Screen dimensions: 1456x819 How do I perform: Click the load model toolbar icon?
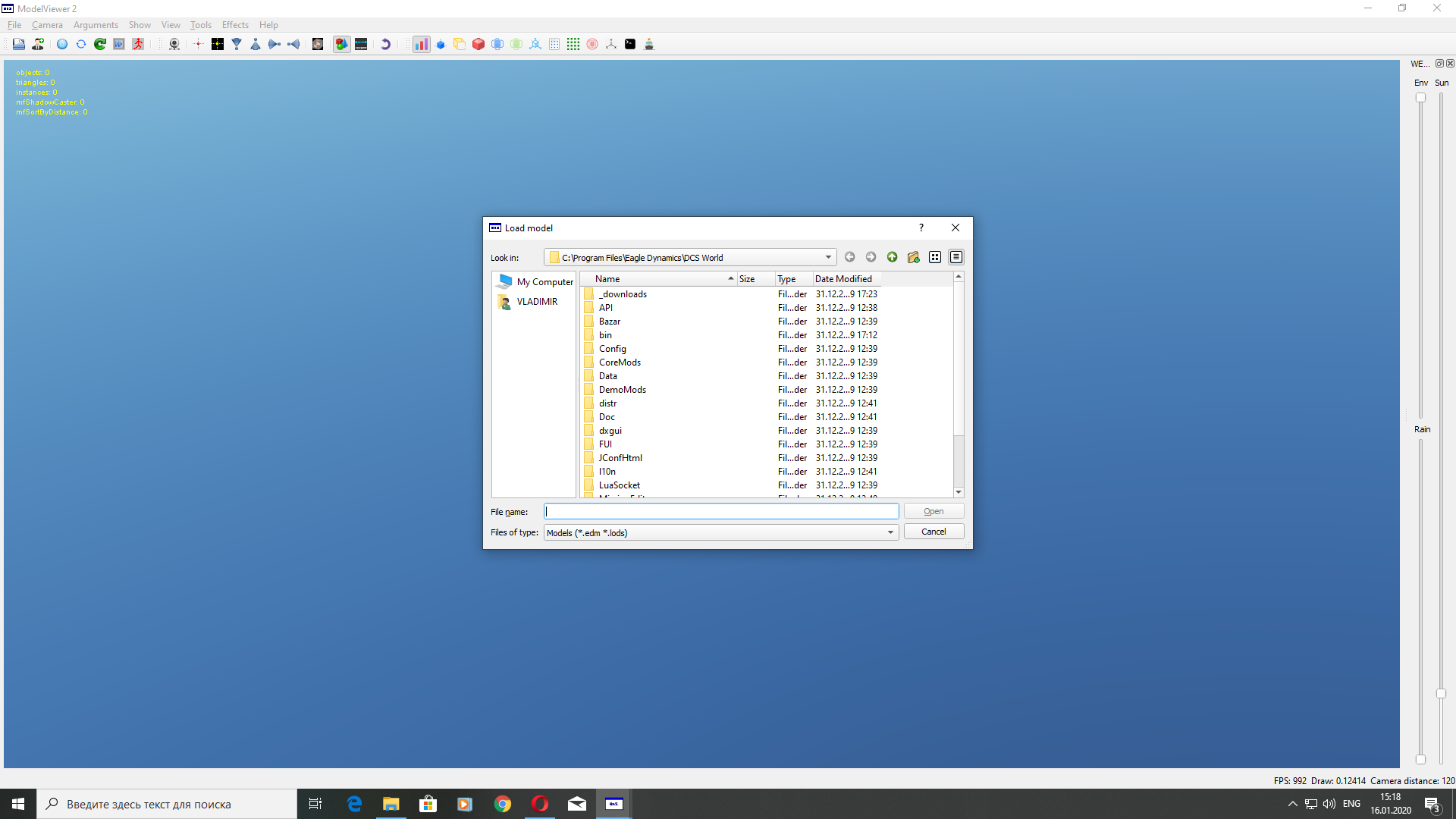click(x=19, y=44)
